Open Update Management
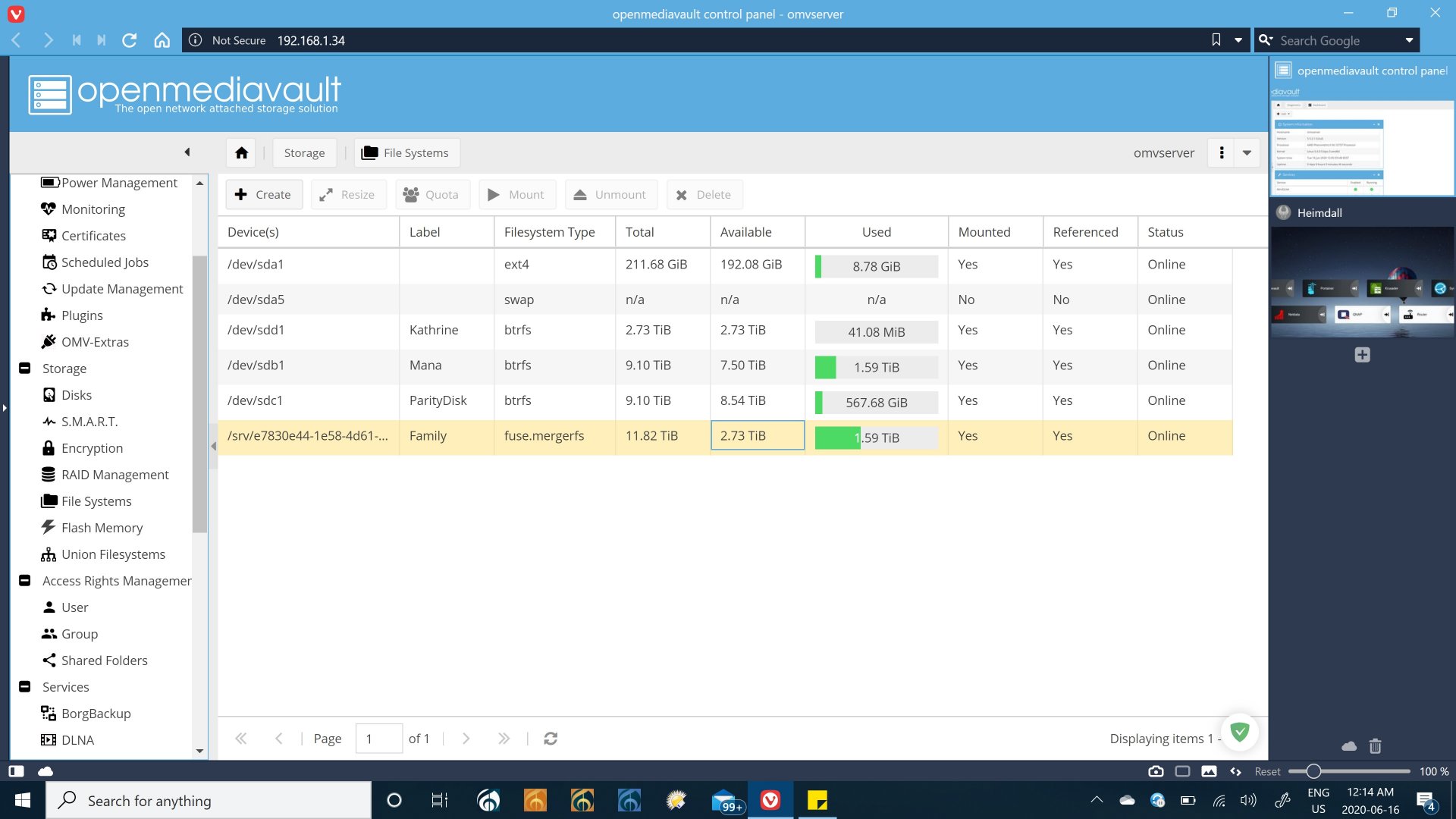This screenshot has height=819, width=1456. coord(112,289)
